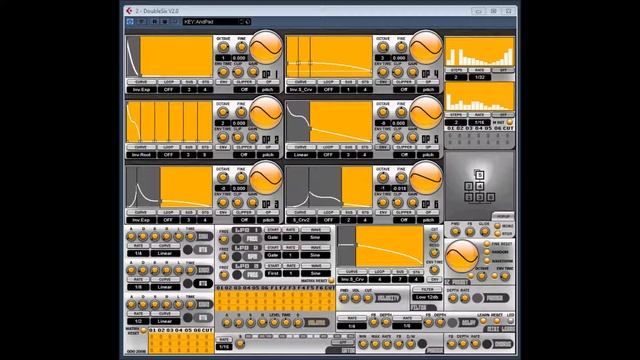Toggle the WAVEFORM LED
The height and width of the screenshot is (360, 640).
click(x=487, y=261)
